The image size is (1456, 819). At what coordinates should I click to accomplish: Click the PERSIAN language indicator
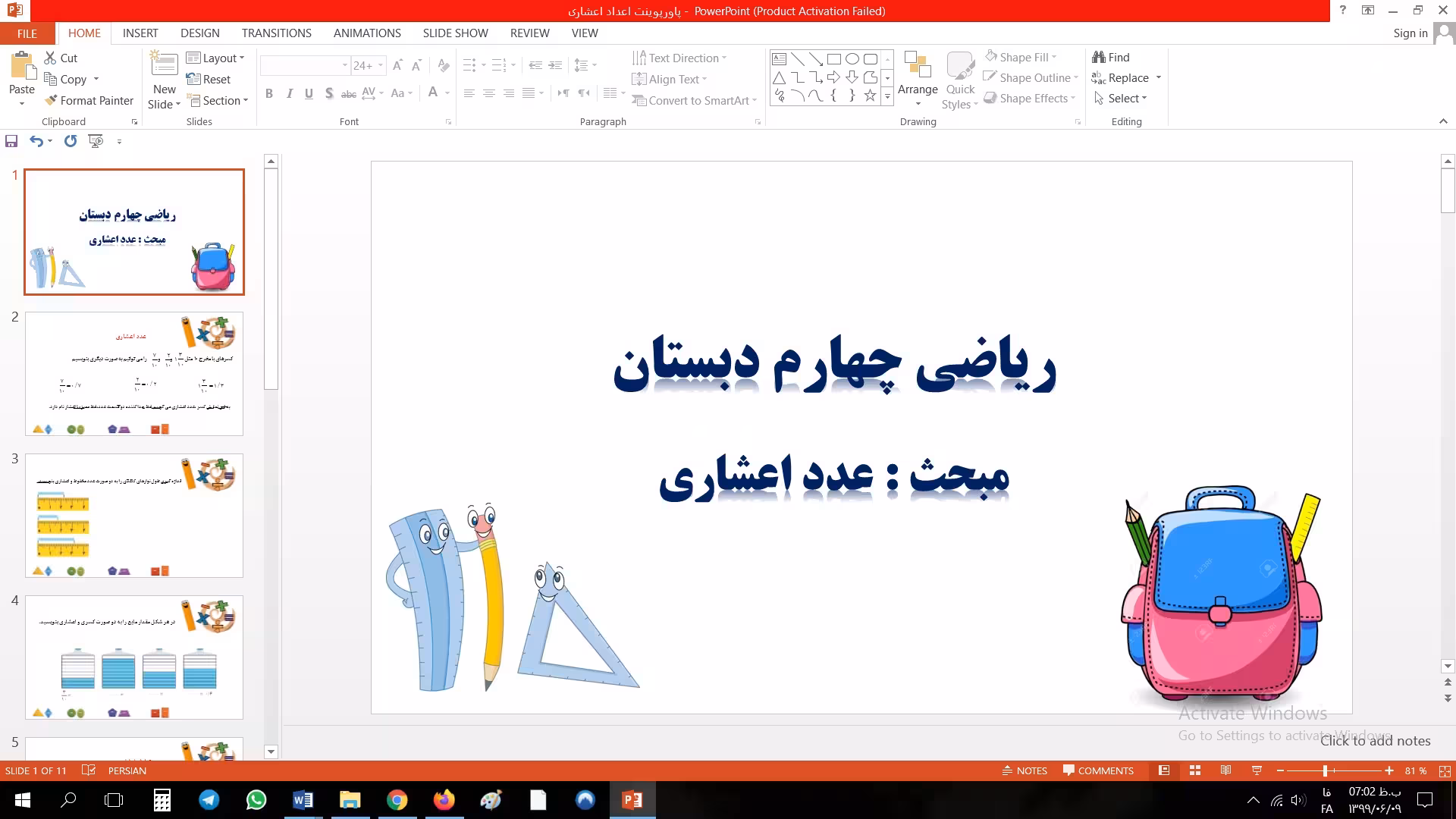[127, 770]
